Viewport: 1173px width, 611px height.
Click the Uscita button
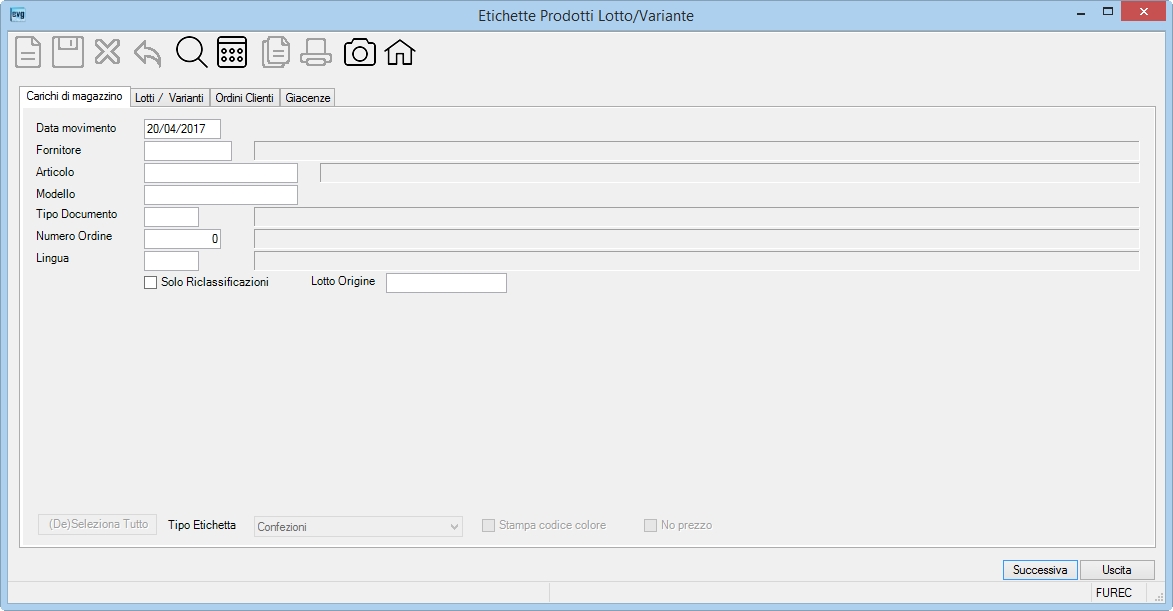(1117, 570)
